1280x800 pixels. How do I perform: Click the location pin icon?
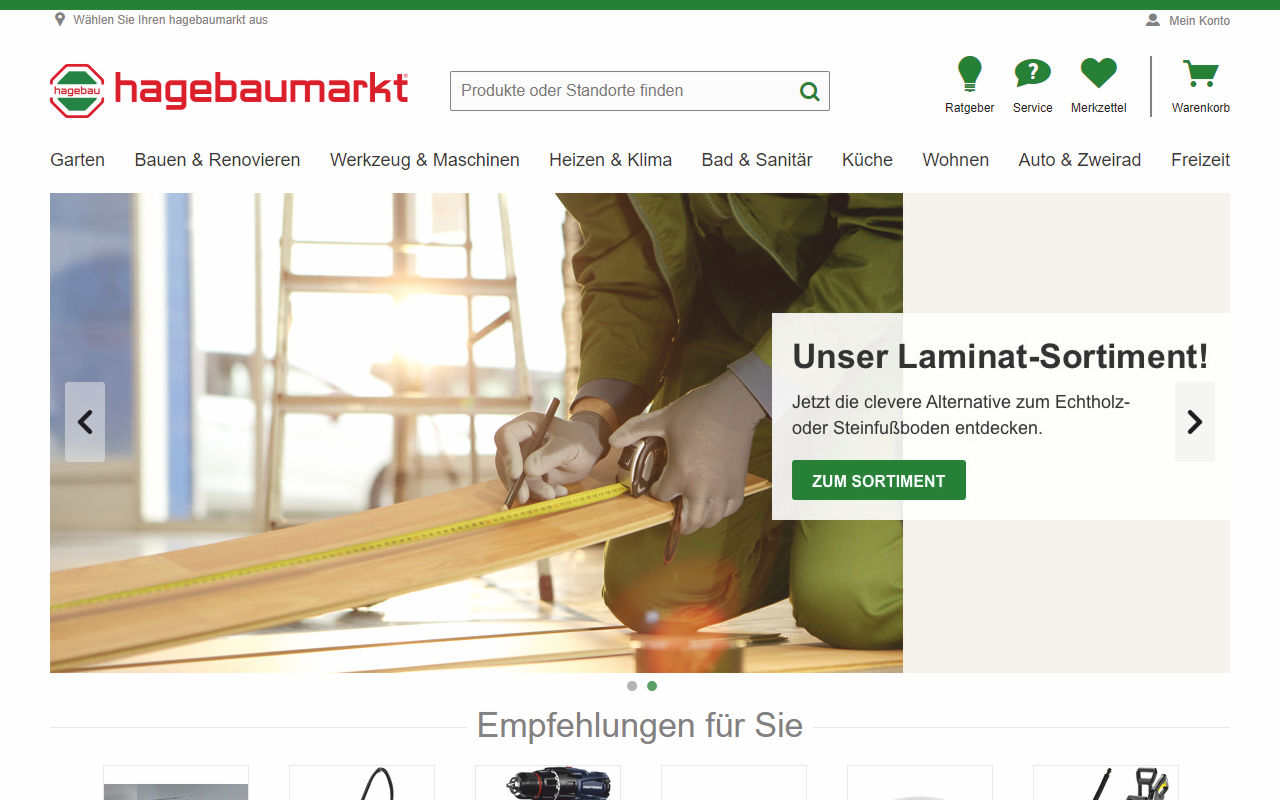tap(60, 19)
